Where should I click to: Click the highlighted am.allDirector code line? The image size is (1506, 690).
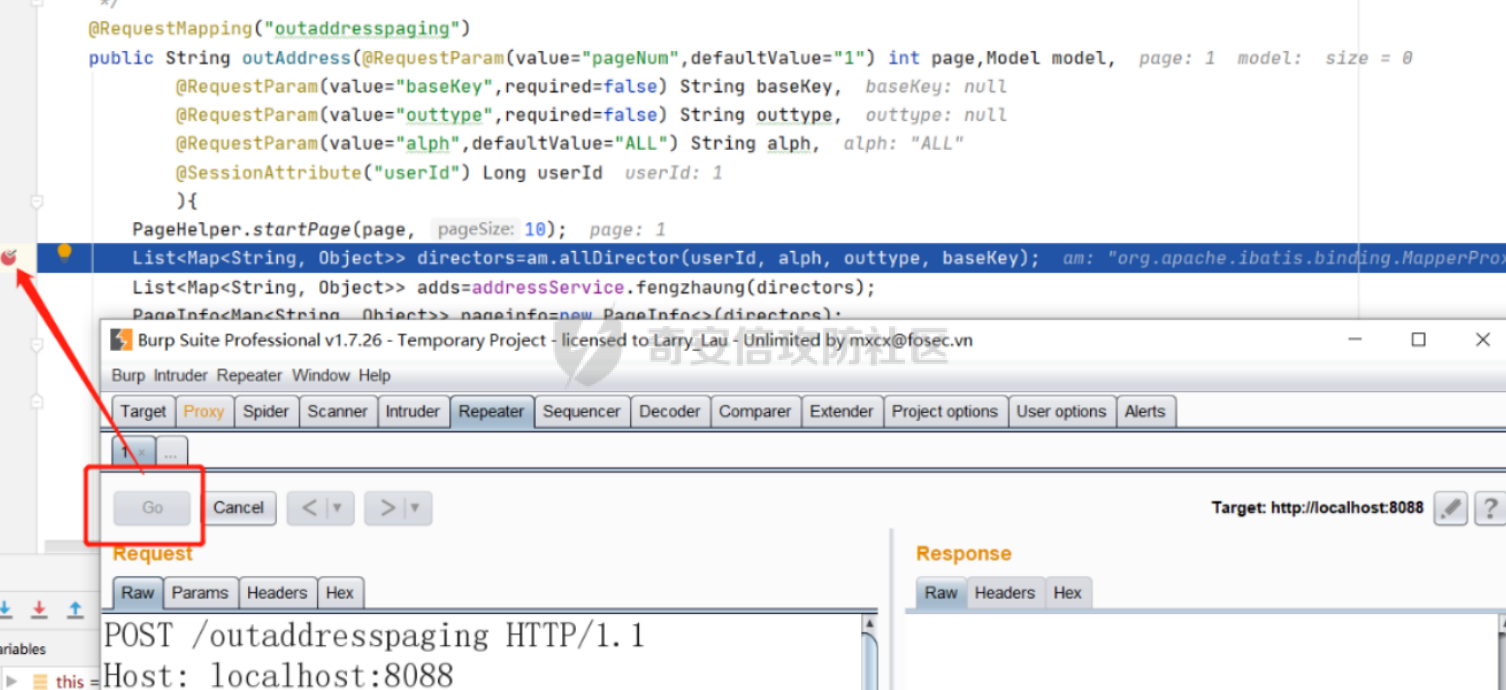[x=771, y=258]
